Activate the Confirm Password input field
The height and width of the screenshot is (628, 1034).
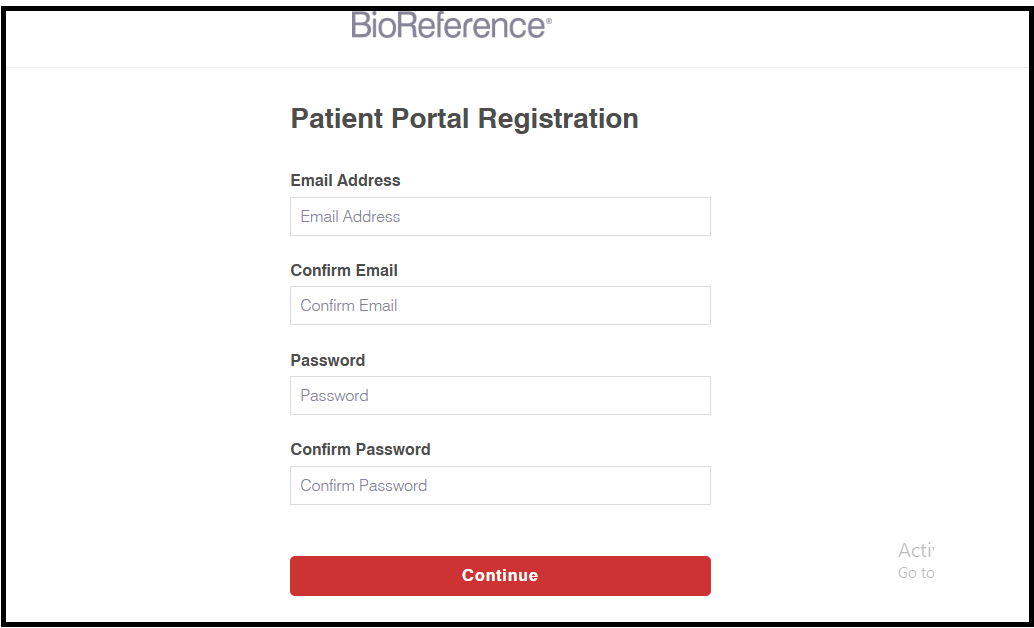500,486
